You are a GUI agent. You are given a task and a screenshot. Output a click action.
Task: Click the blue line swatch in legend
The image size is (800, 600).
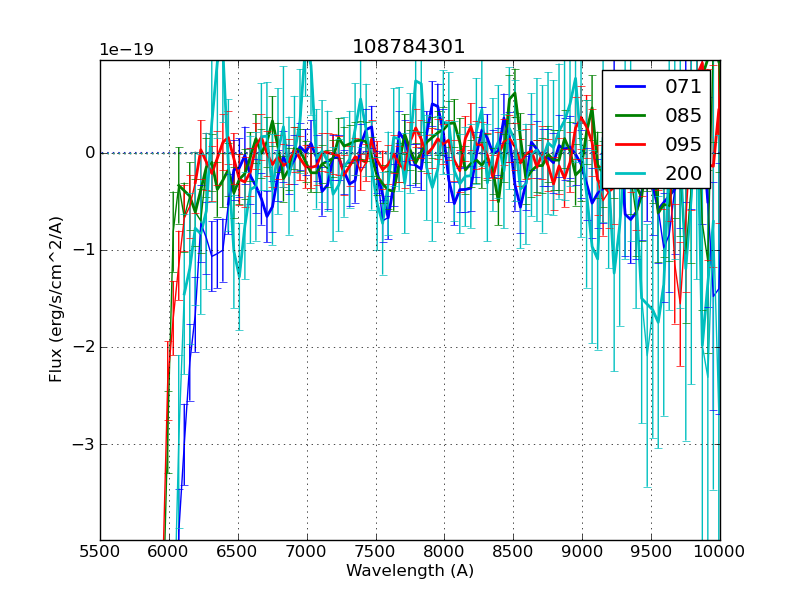coord(632,86)
